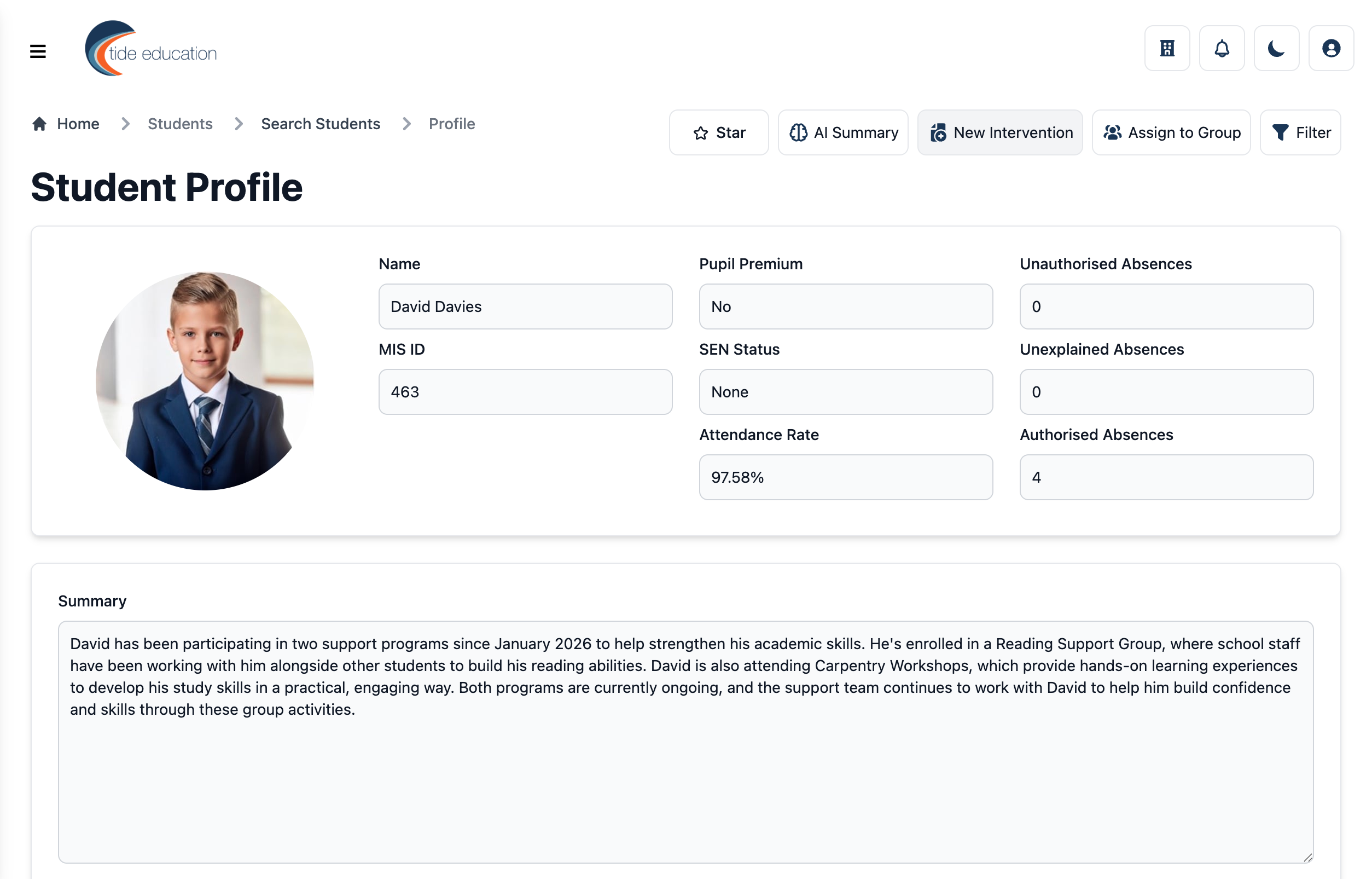
Task: Open the Filter options
Action: pyautogui.click(x=1300, y=133)
